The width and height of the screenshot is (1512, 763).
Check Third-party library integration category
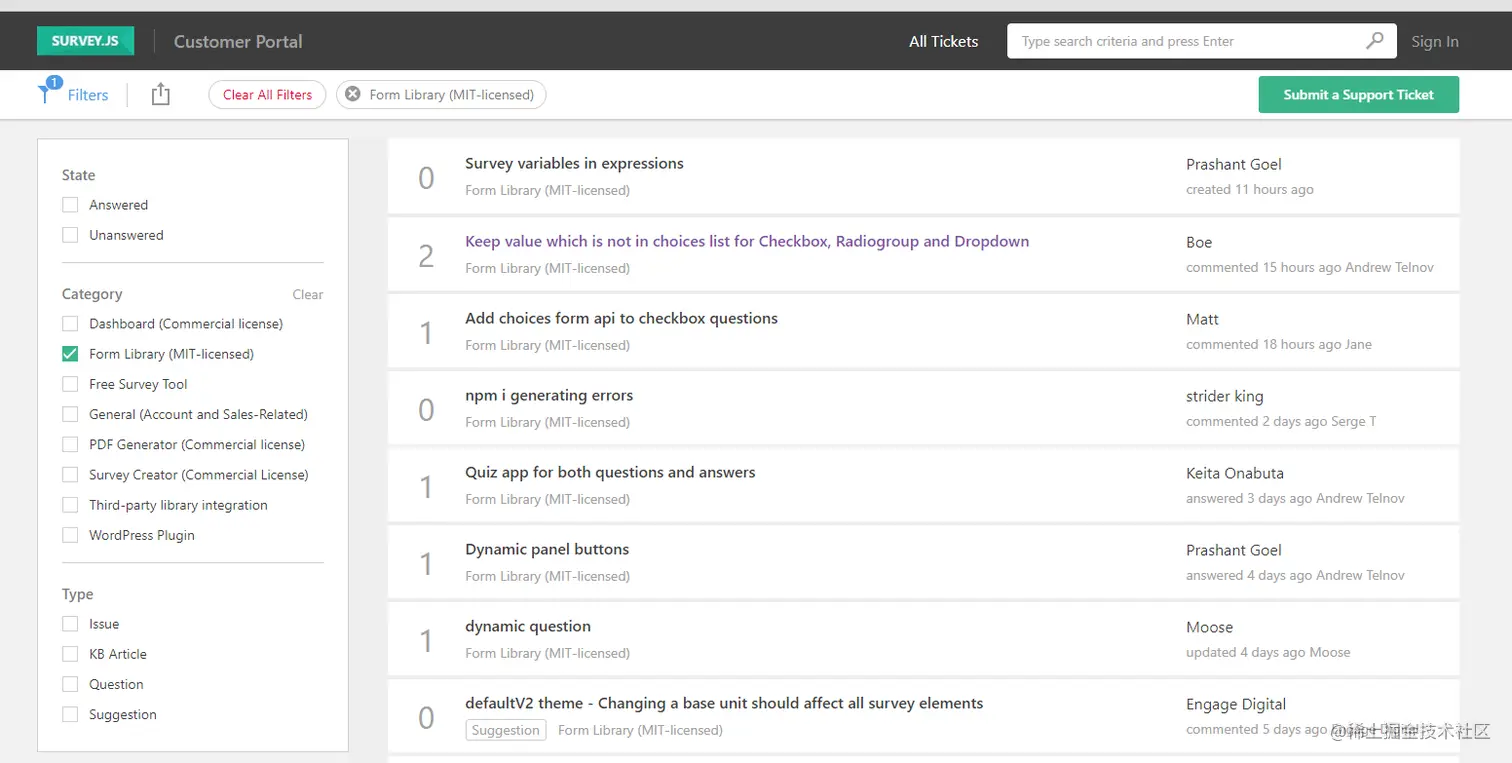click(x=70, y=504)
